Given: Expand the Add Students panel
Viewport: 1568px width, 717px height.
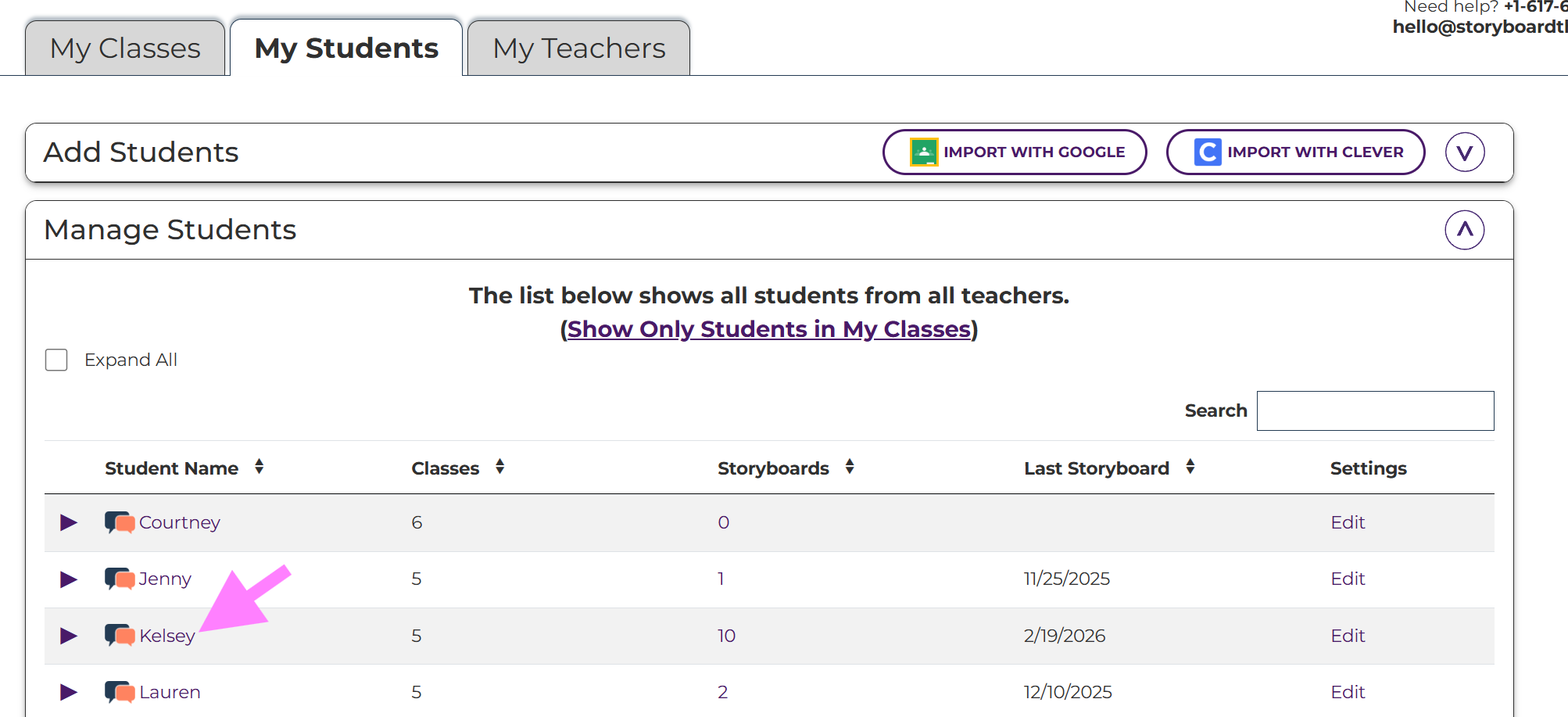Looking at the screenshot, I should [x=1464, y=152].
